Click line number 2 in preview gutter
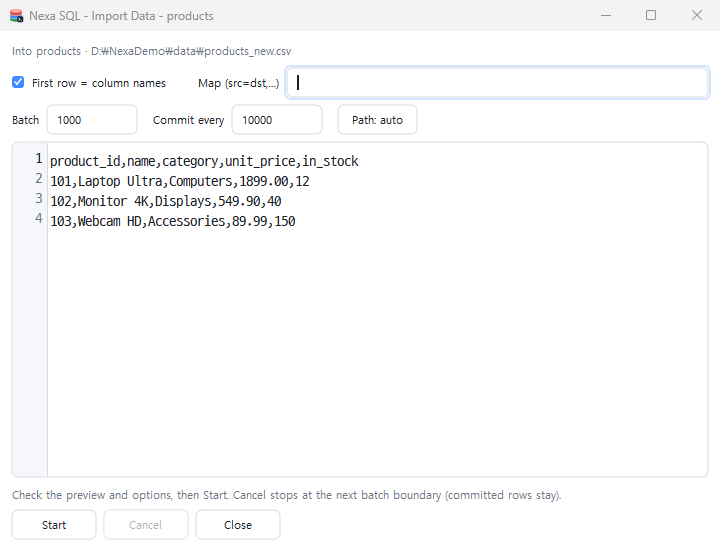Viewport: 720px width, 551px height. click(x=39, y=179)
